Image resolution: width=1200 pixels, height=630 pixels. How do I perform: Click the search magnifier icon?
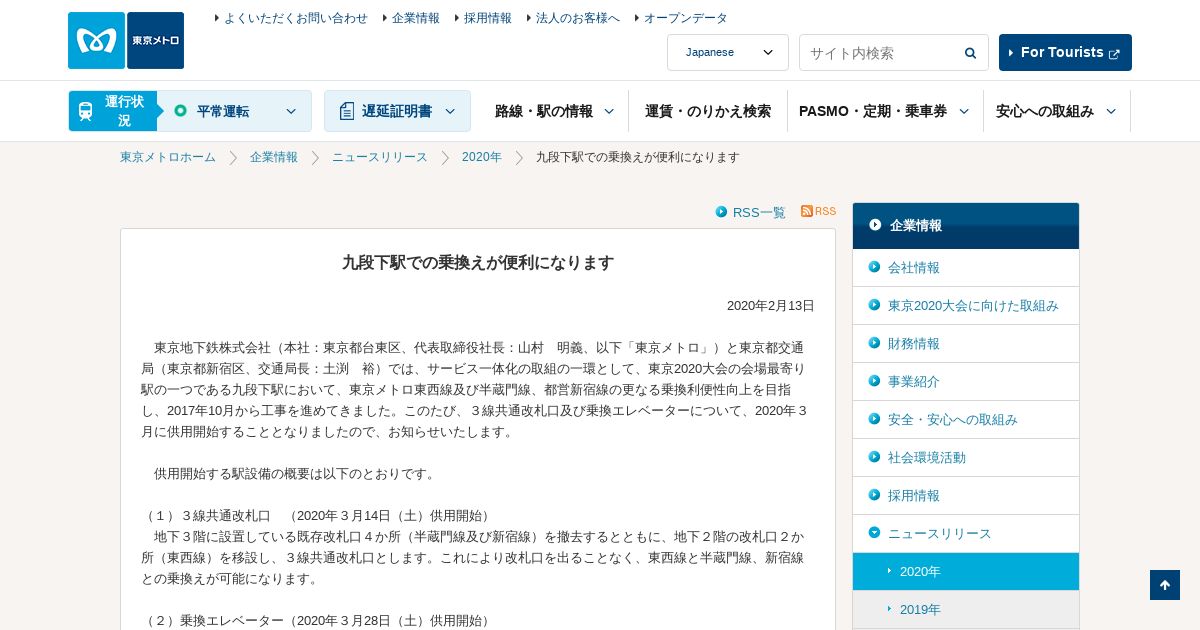[970, 53]
